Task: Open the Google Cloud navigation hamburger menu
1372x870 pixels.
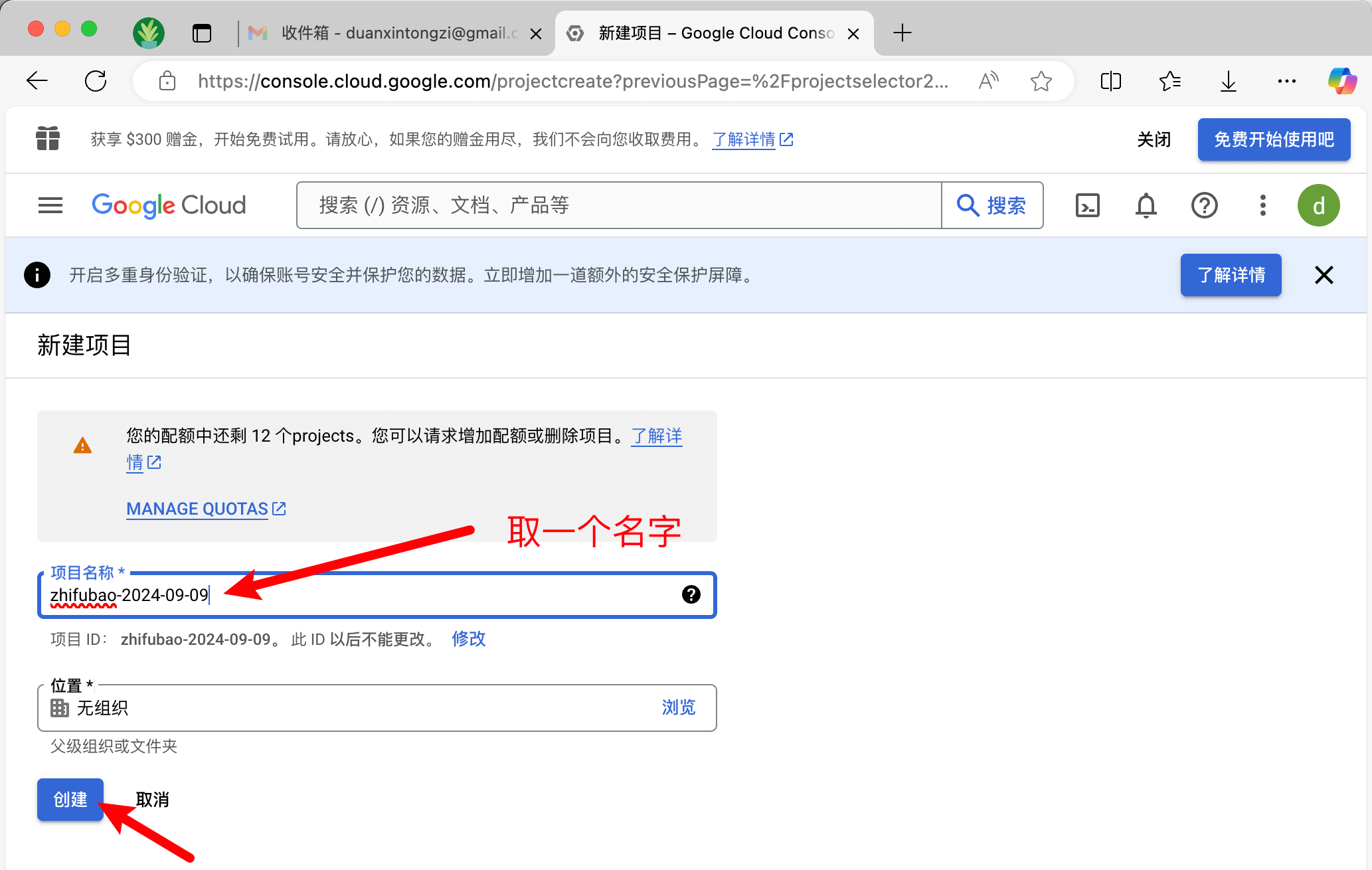Action: pyautogui.click(x=50, y=205)
